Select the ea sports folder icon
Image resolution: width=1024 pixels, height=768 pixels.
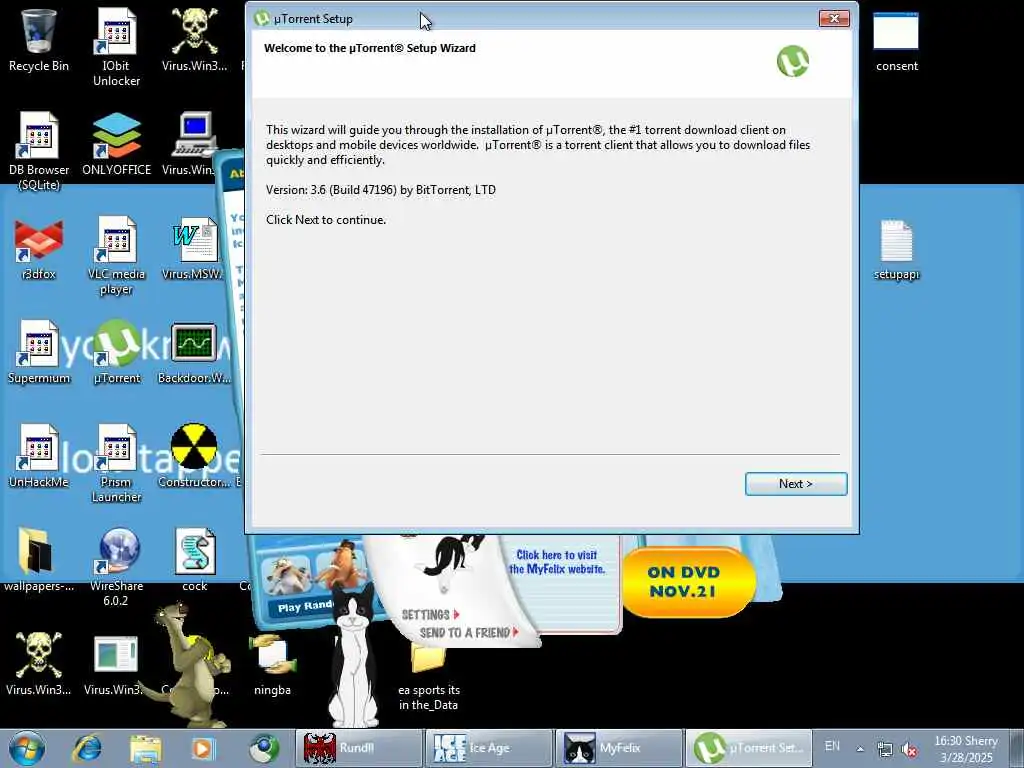click(x=428, y=676)
